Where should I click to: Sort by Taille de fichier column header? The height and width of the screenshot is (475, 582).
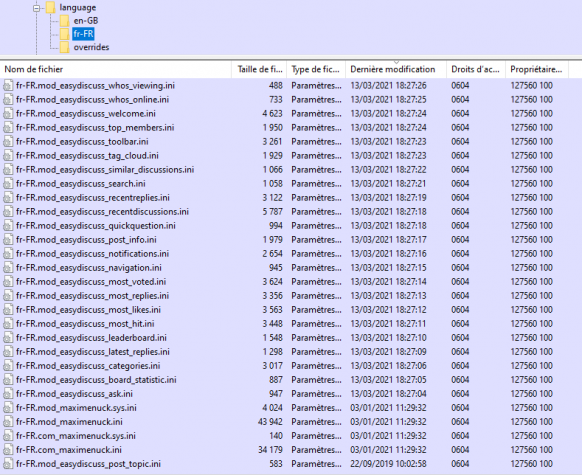[259, 69]
